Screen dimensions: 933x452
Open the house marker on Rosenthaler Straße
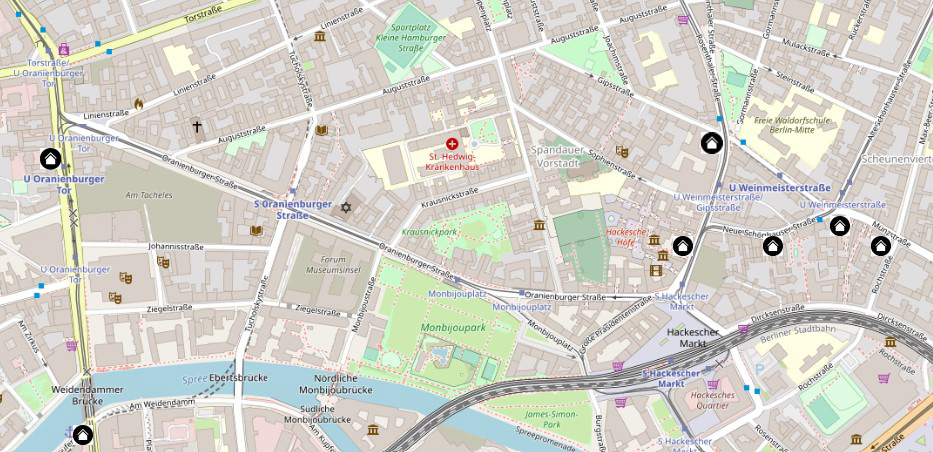click(712, 143)
